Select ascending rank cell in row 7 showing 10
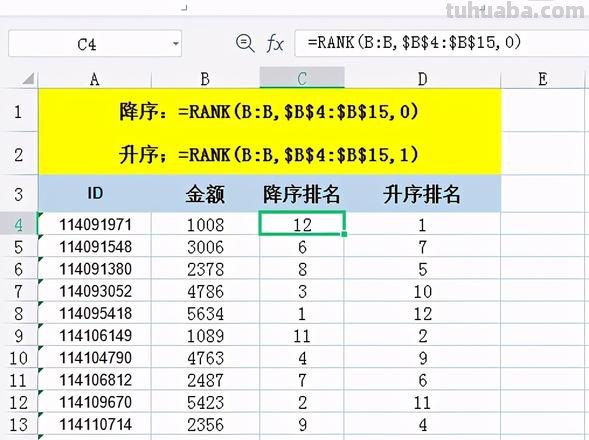589x440 pixels. pos(423,291)
